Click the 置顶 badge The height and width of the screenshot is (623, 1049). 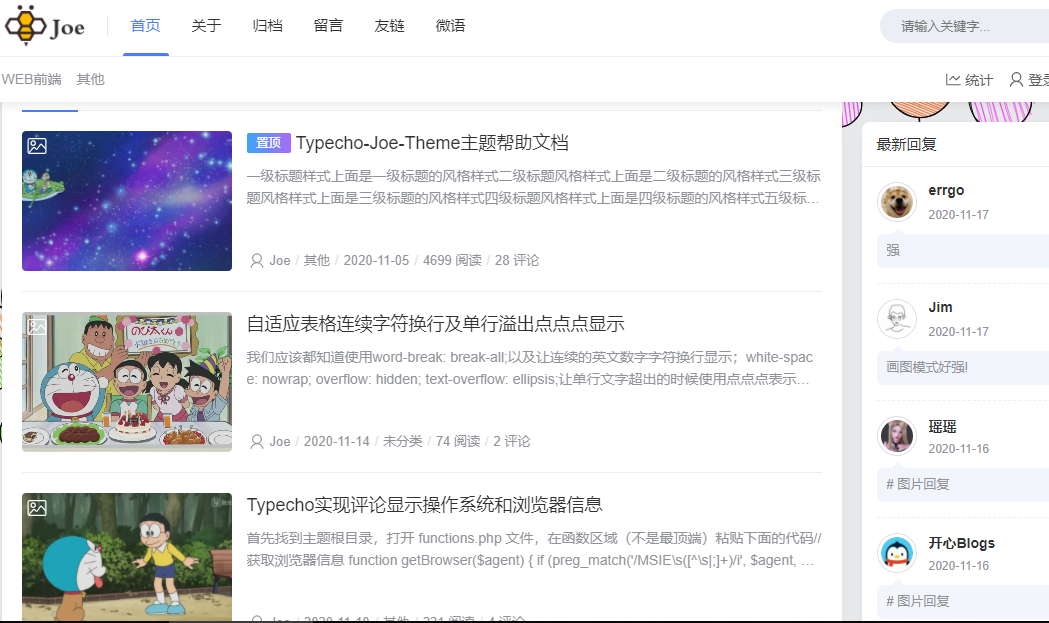[267, 143]
